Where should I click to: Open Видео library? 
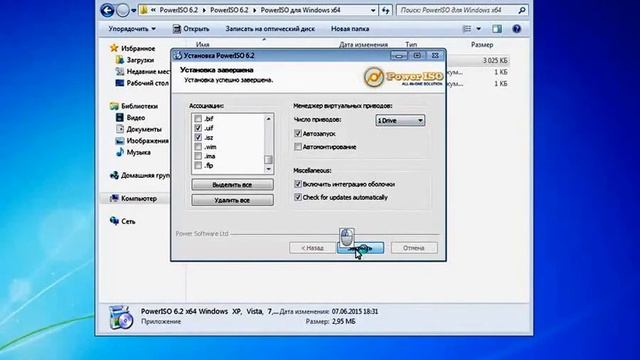[x=131, y=118]
